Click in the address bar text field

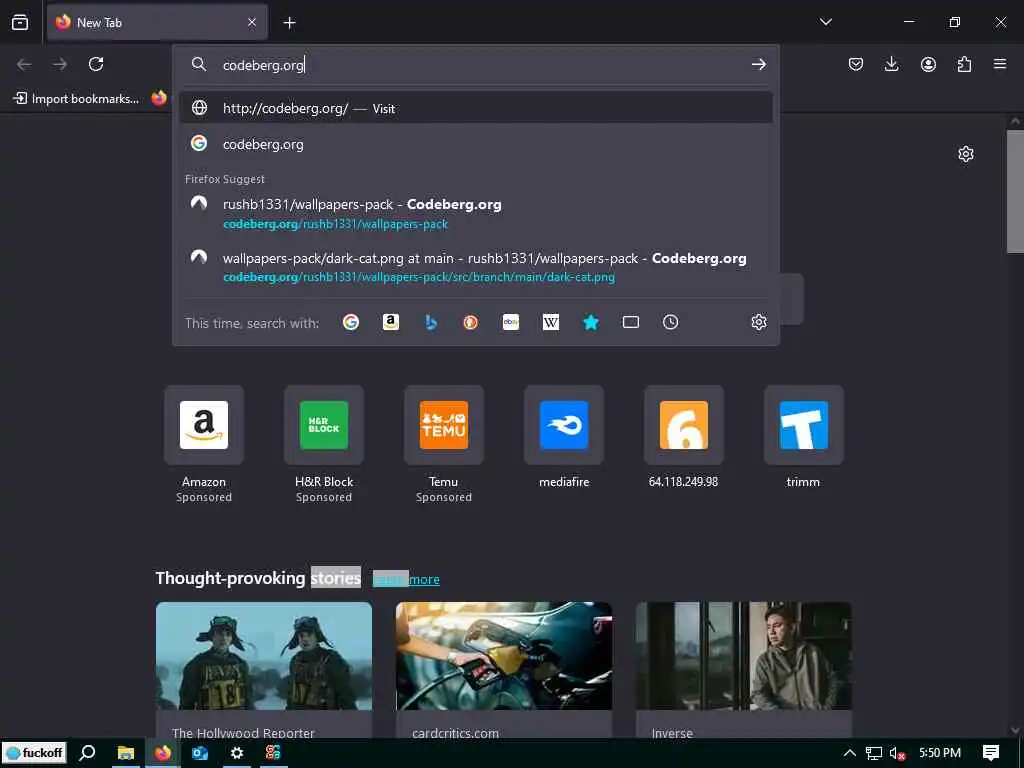480,65
